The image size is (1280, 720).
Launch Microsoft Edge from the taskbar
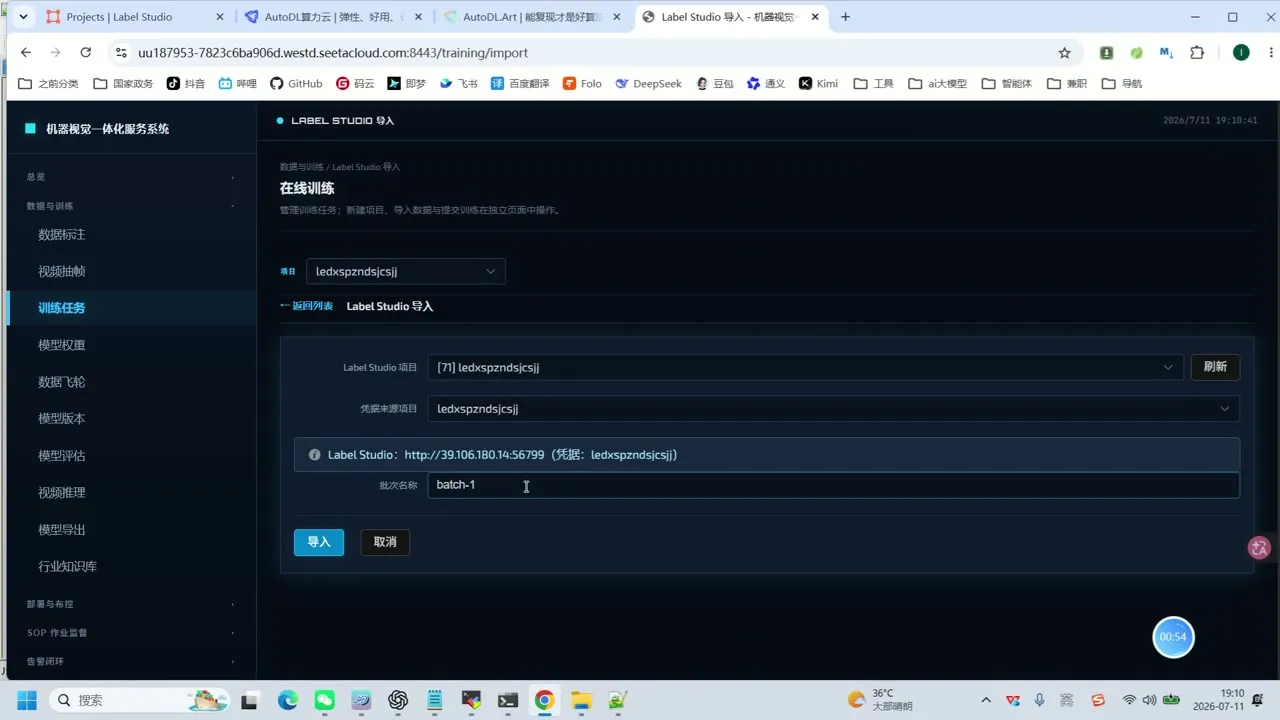(287, 700)
